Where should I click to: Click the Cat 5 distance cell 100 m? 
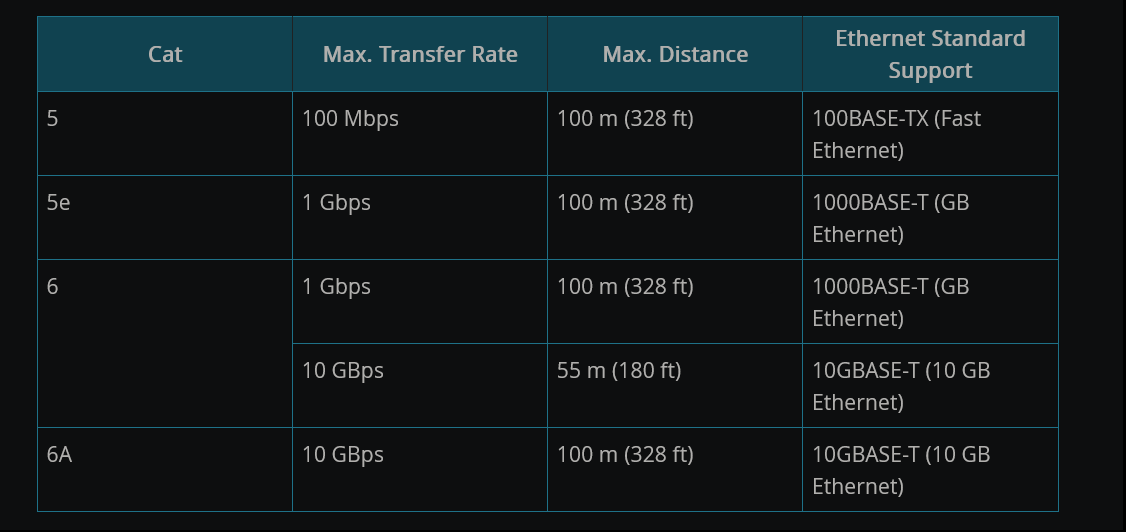coord(675,134)
